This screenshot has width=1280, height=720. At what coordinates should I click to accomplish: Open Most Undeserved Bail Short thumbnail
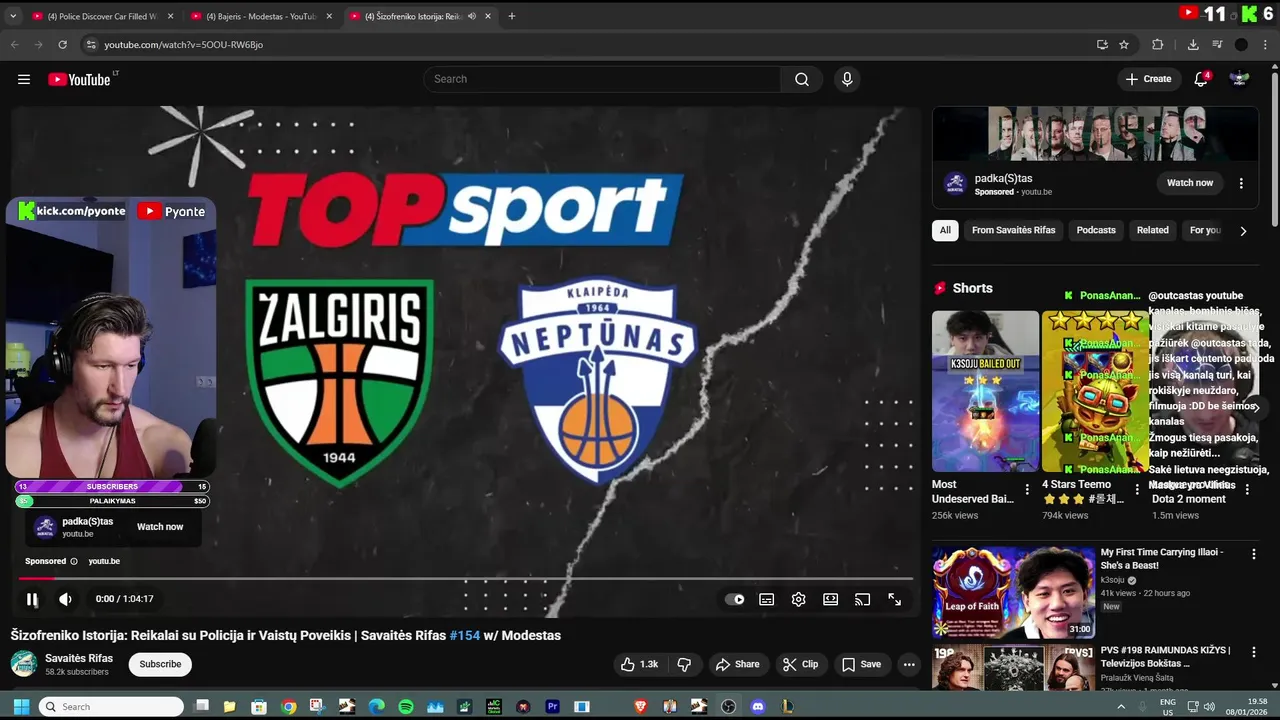click(x=985, y=391)
